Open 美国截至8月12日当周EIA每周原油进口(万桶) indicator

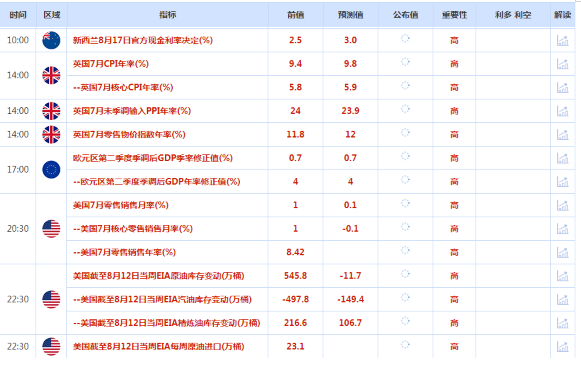tap(159, 347)
